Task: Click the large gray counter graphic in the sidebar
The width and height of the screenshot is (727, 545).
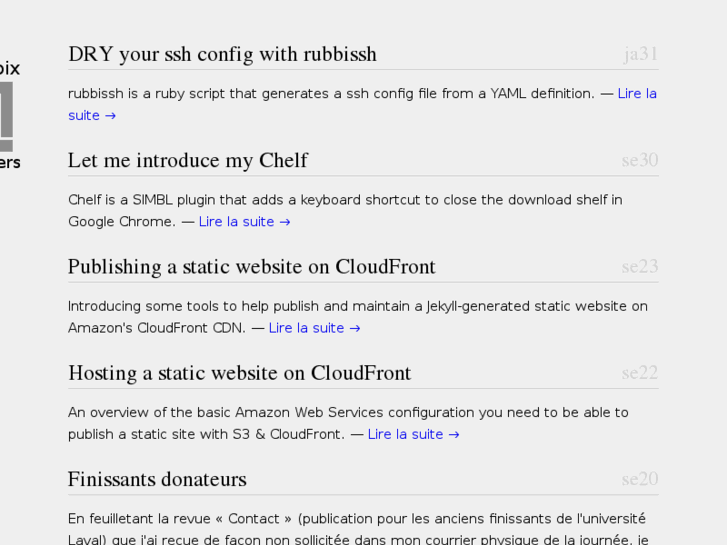Action: click(6, 116)
